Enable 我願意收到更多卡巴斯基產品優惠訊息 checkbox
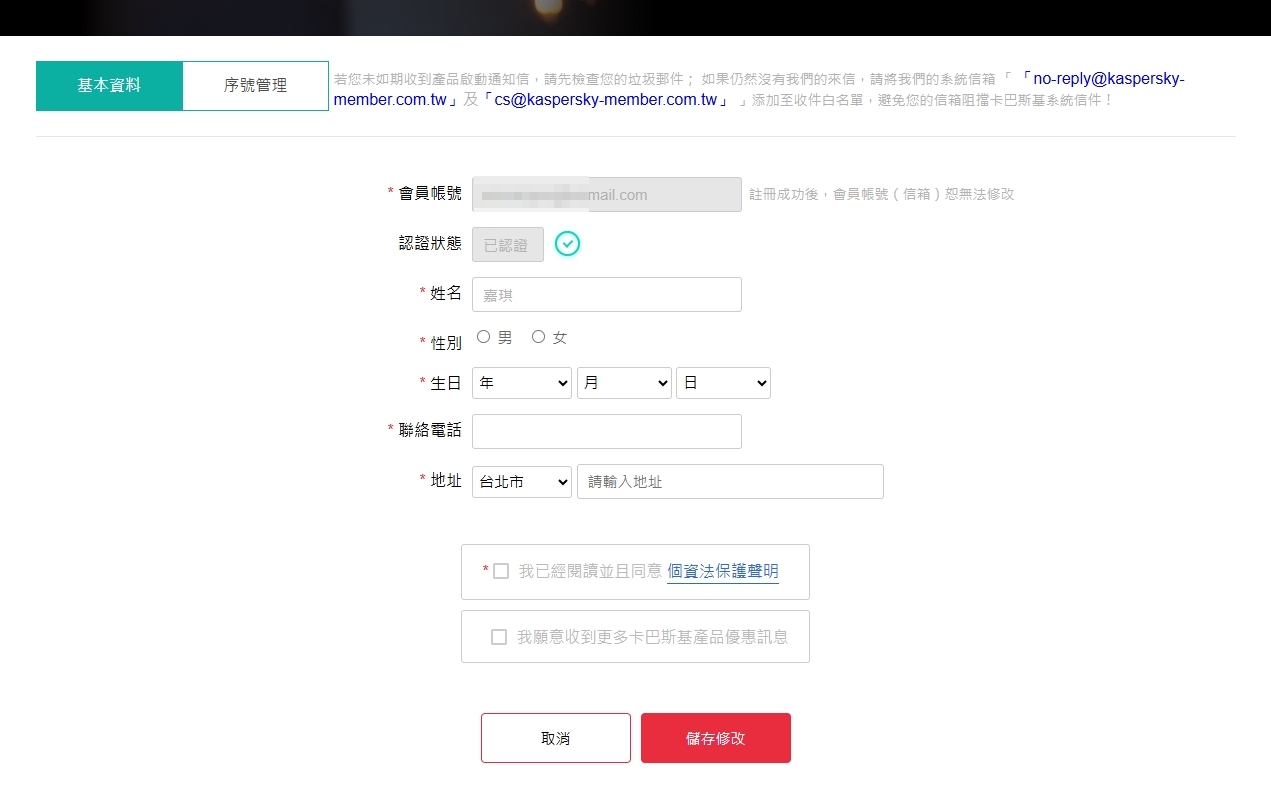1271x795 pixels. 499,637
